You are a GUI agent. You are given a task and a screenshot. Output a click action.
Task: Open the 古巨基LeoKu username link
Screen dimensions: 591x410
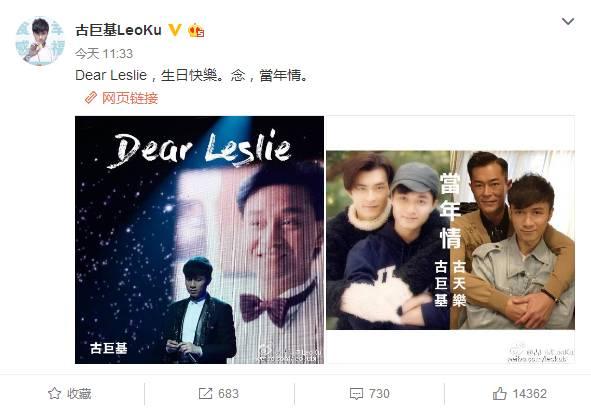pos(118,30)
